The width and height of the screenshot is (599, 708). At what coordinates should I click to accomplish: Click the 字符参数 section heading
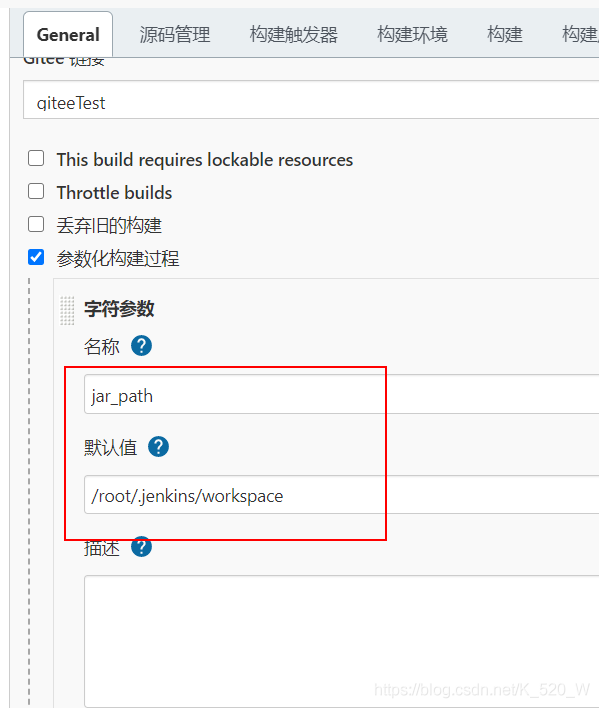pos(119,309)
